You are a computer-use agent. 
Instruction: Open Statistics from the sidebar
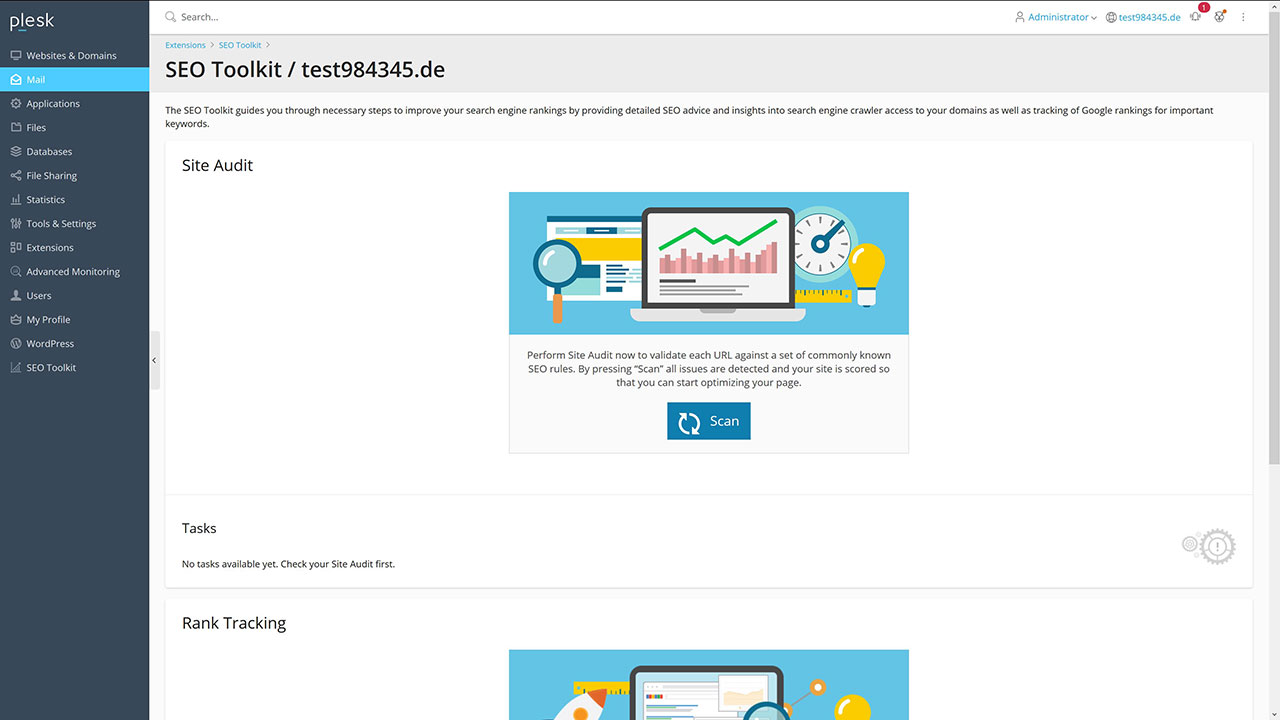pos(74,200)
